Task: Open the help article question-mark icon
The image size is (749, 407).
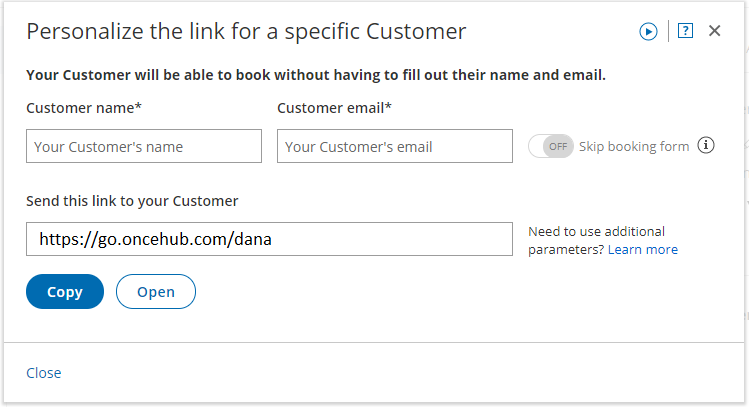Action: (685, 31)
